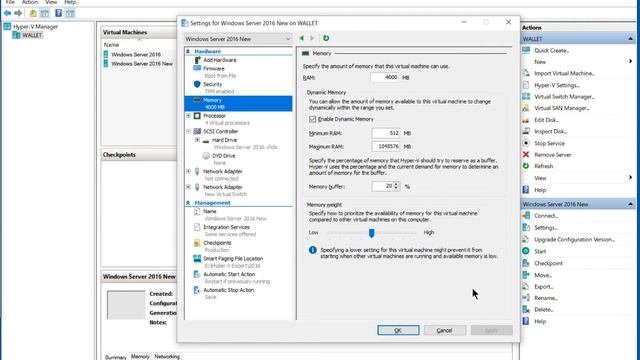Click Import Virtual Machine action

(x=564, y=73)
